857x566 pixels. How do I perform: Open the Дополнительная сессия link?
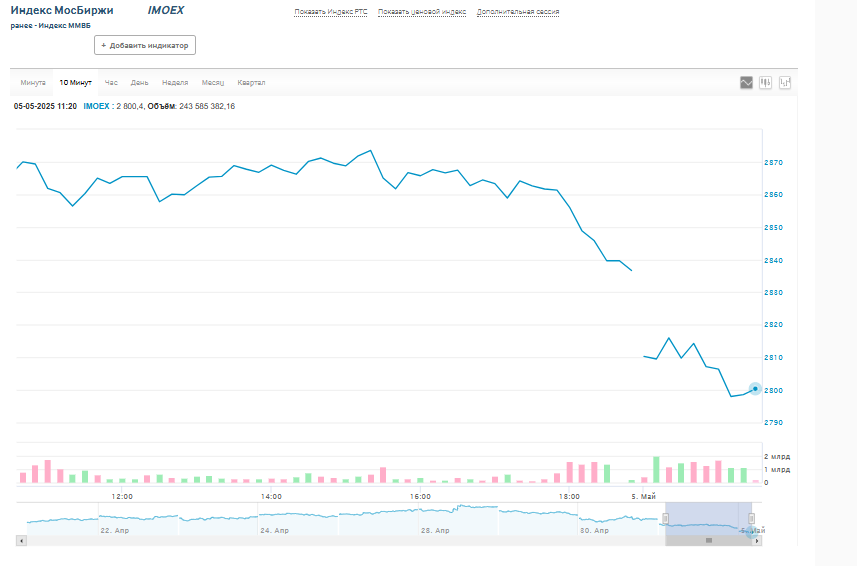[x=518, y=11]
